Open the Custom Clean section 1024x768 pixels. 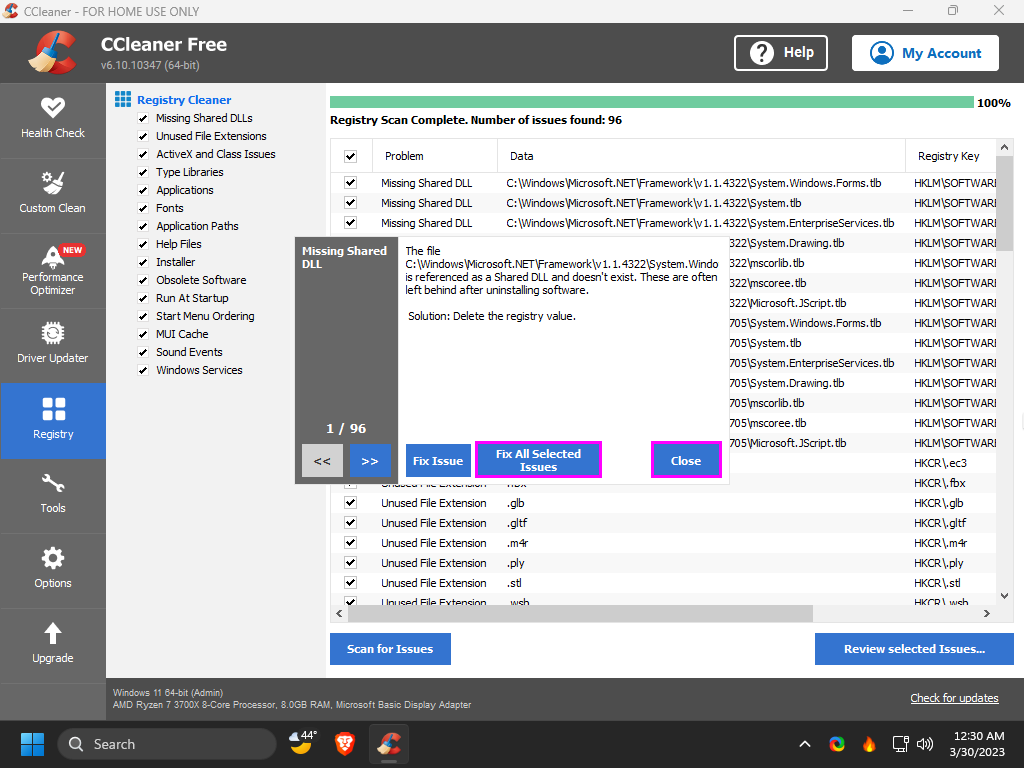(x=53, y=195)
